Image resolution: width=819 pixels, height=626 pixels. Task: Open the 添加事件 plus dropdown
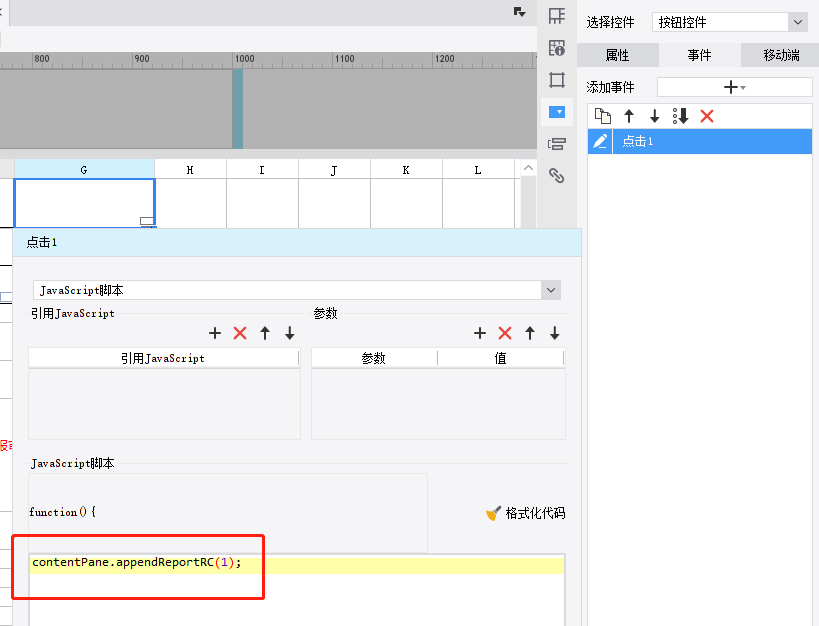click(734, 87)
